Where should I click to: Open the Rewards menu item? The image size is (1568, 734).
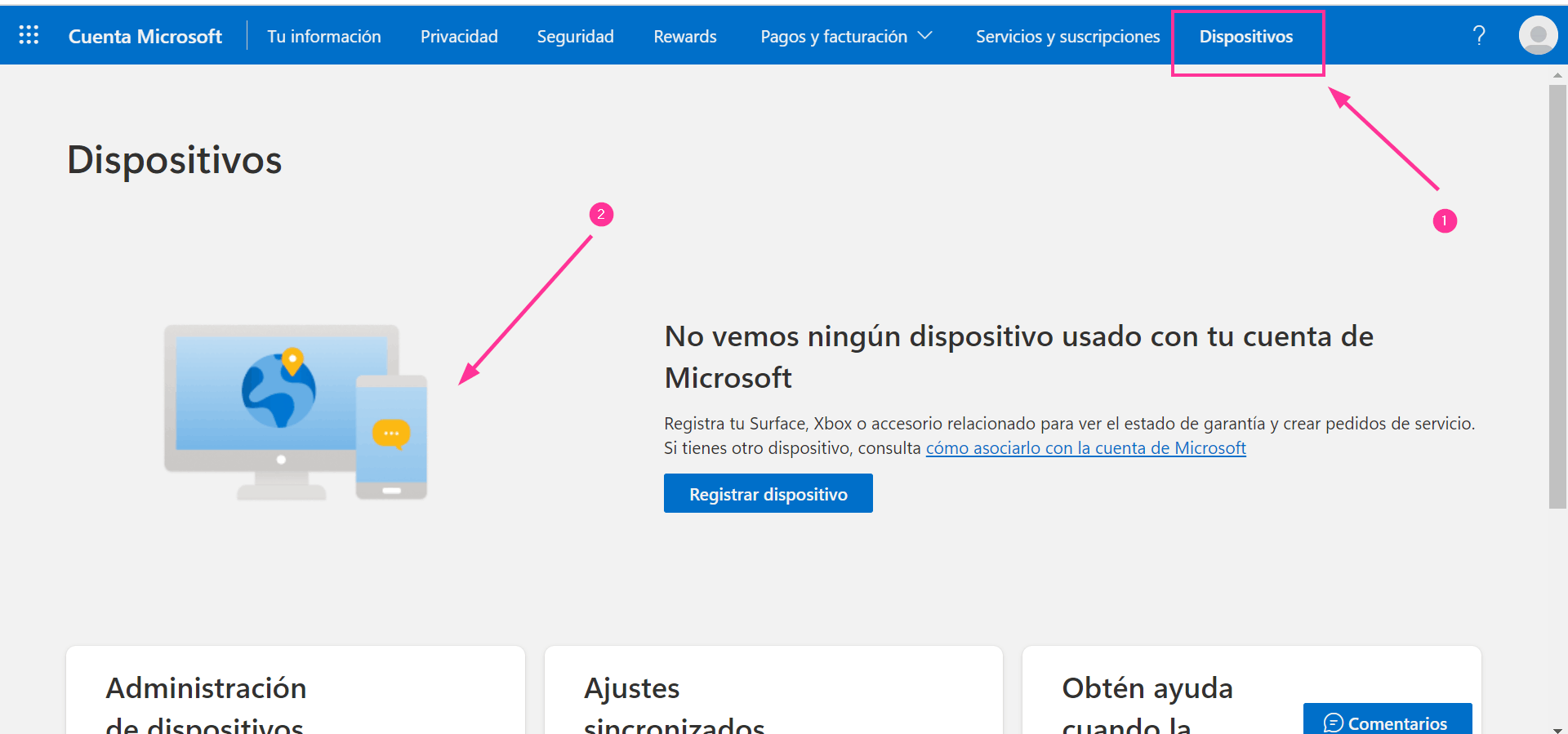(685, 36)
